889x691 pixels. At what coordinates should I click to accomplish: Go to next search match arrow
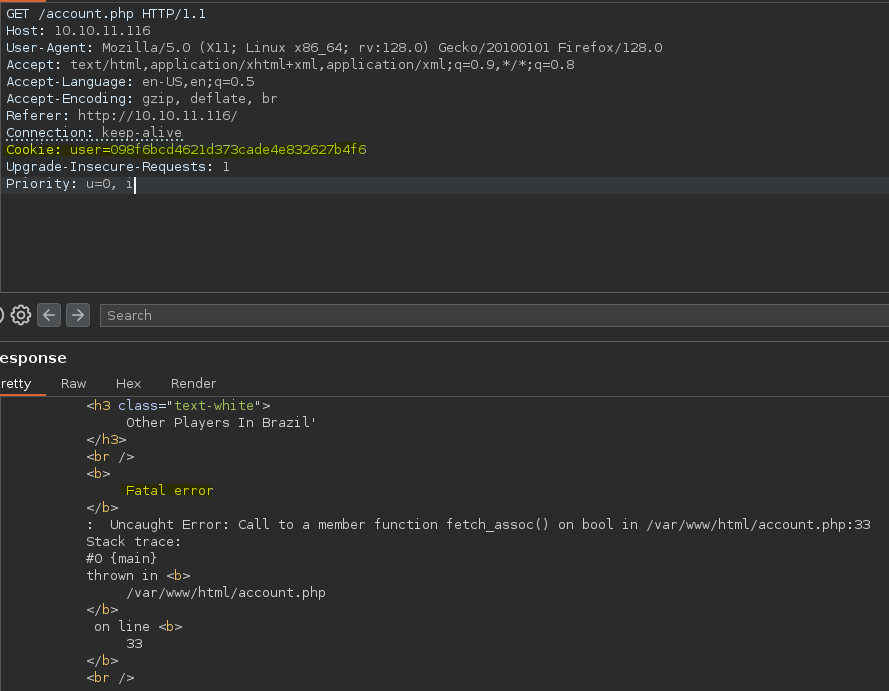pos(78,315)
